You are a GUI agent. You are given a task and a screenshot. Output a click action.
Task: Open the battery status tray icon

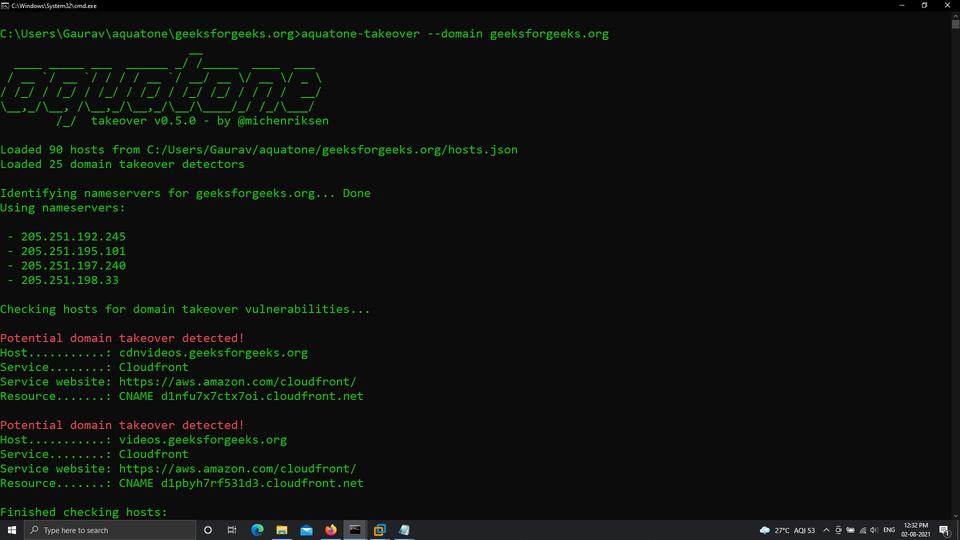coord(850,530)
